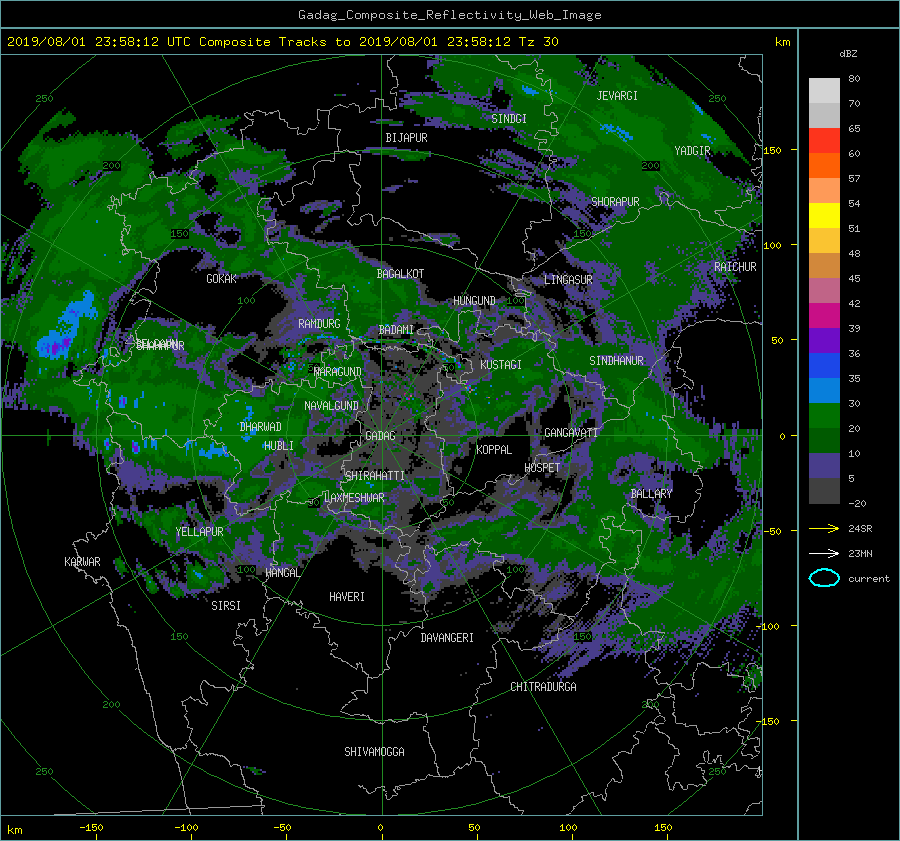Click the HUBLI city label
The height and width of the screenshot is (841, 900).
point(278,446)
